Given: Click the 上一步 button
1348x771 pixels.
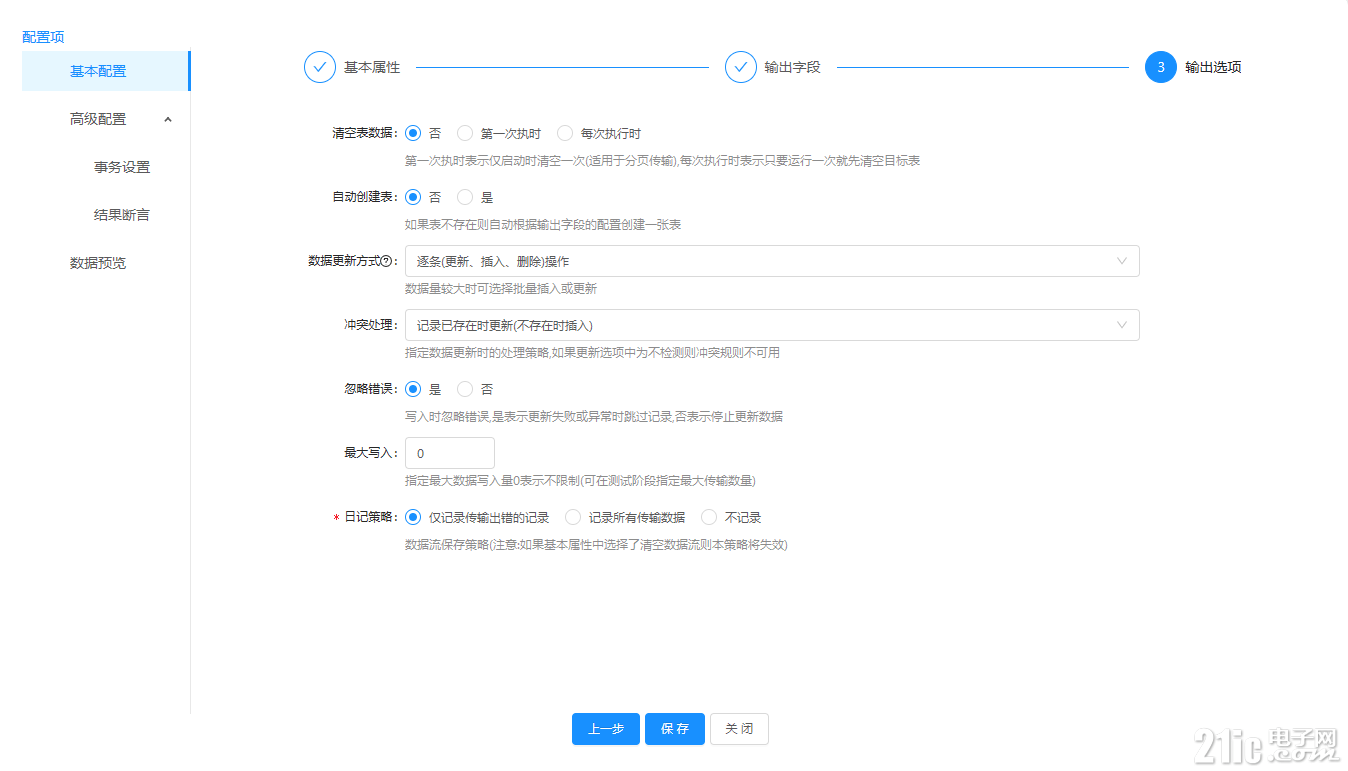Looking at the screenshot, I should [x=606, y=729].
